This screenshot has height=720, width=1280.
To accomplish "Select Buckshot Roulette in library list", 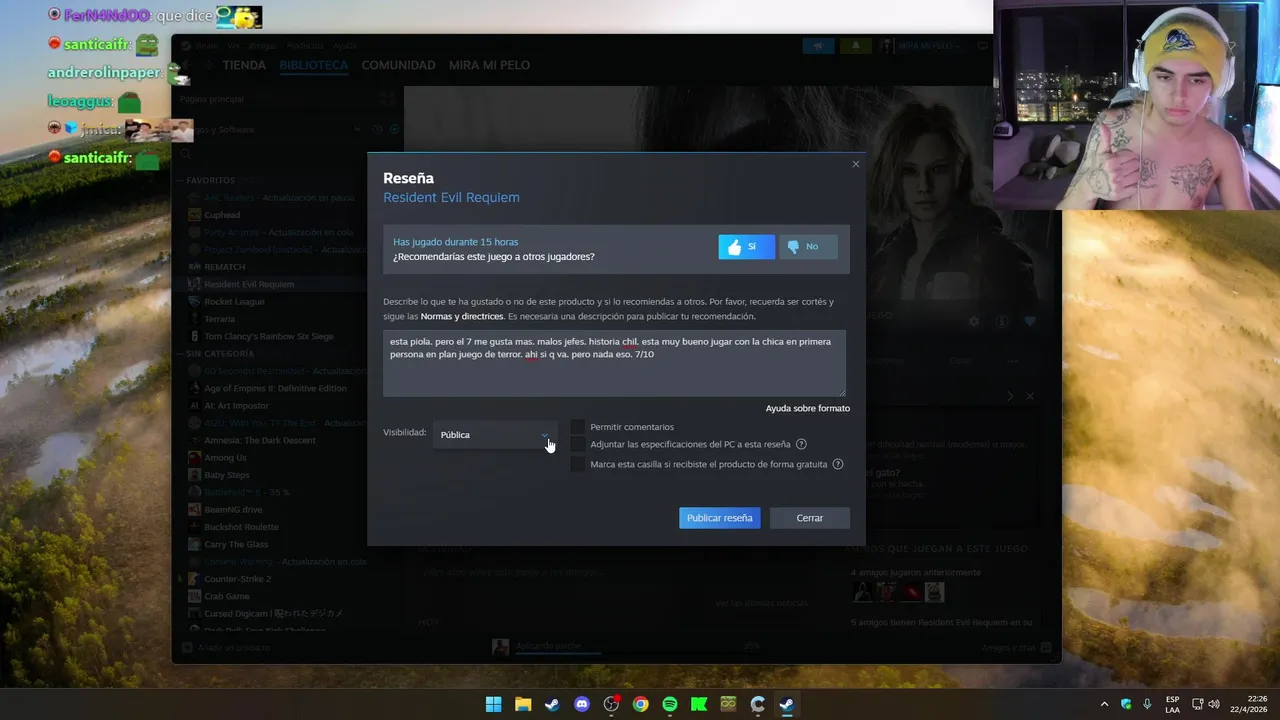I will 241,527.
